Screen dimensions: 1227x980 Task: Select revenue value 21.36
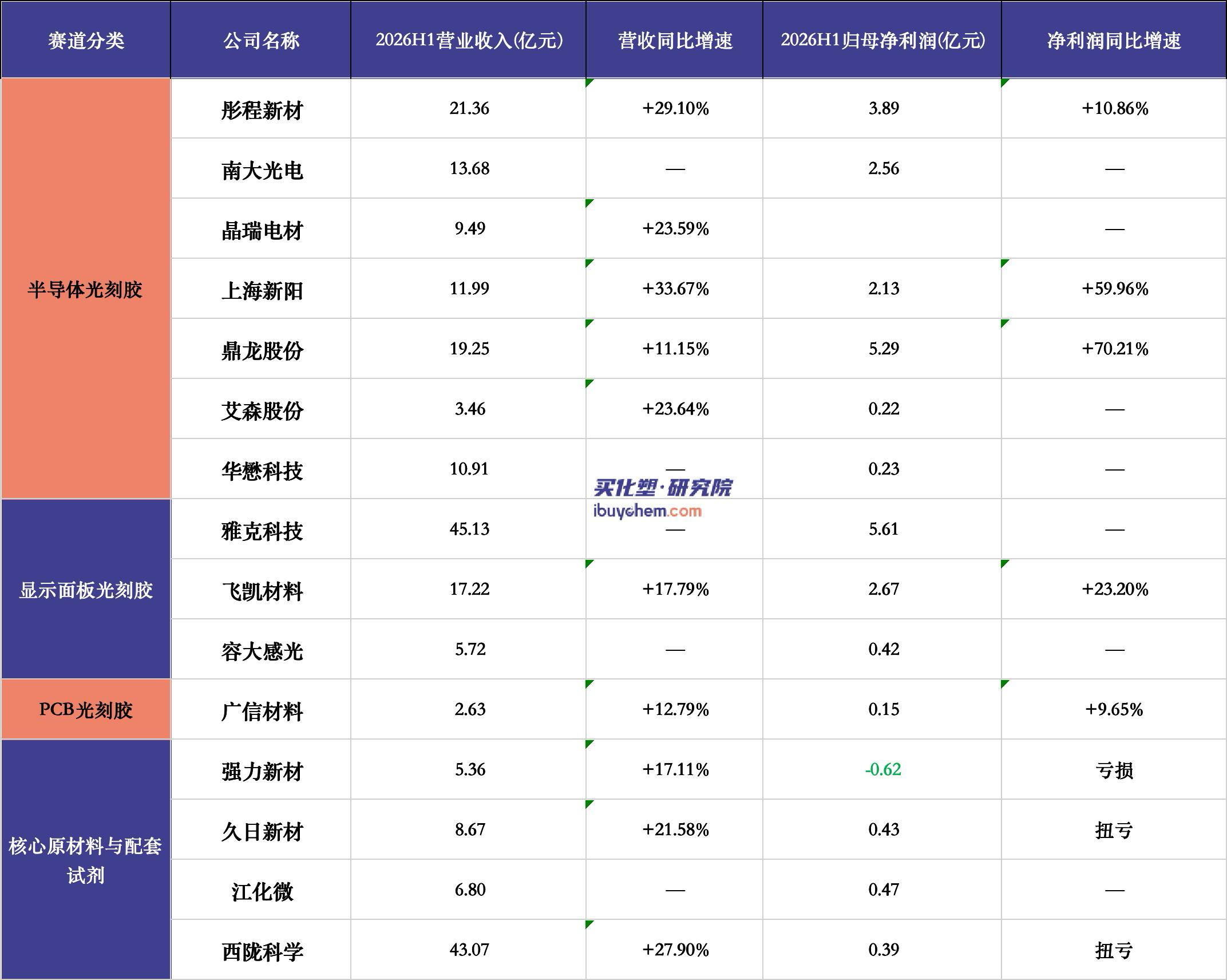469,108
